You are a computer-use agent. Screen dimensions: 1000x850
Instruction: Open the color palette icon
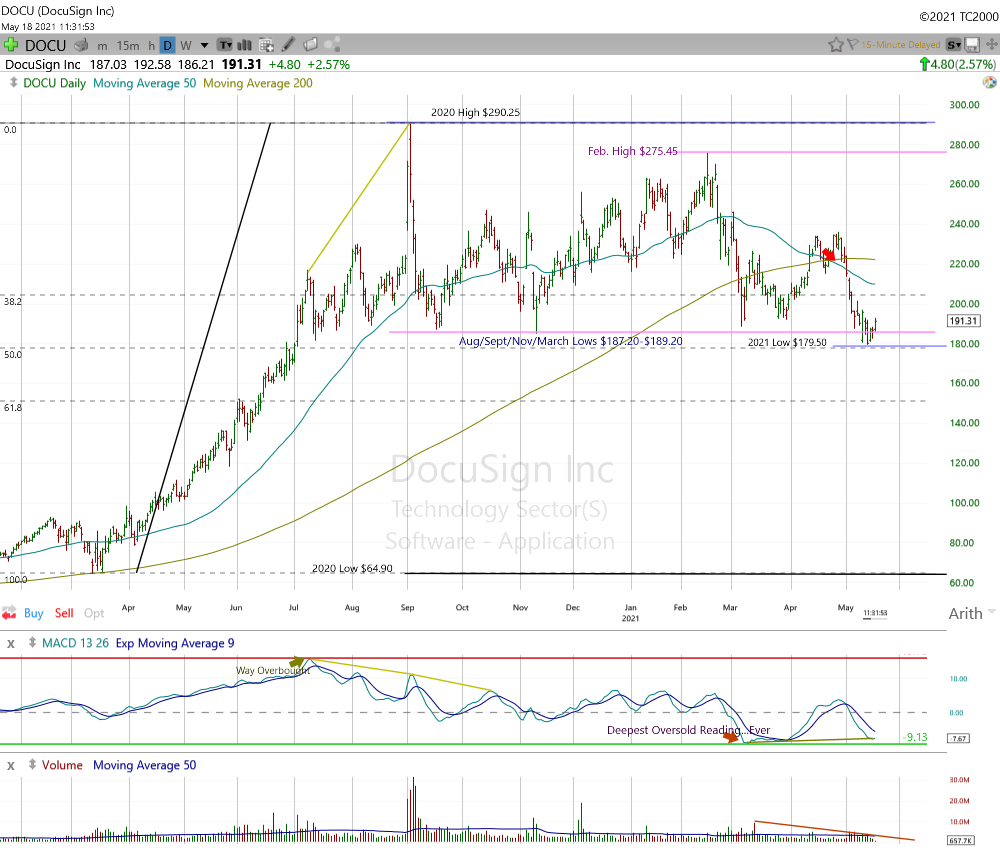click(x=989, y=82)
